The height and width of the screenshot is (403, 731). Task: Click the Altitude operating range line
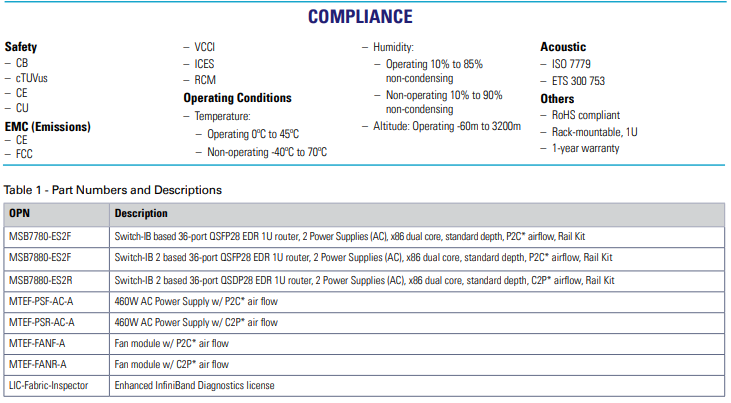[x=447, y=126]
